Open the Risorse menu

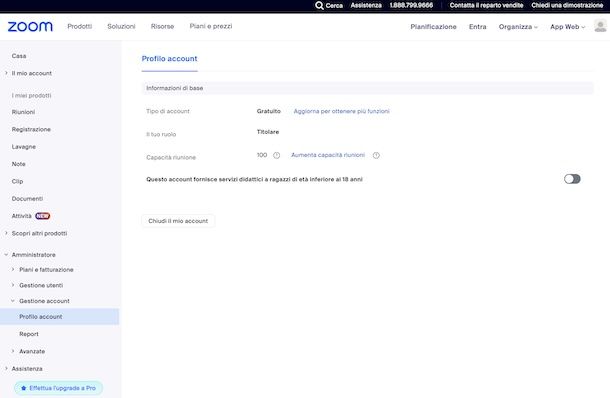coord(162,26)
